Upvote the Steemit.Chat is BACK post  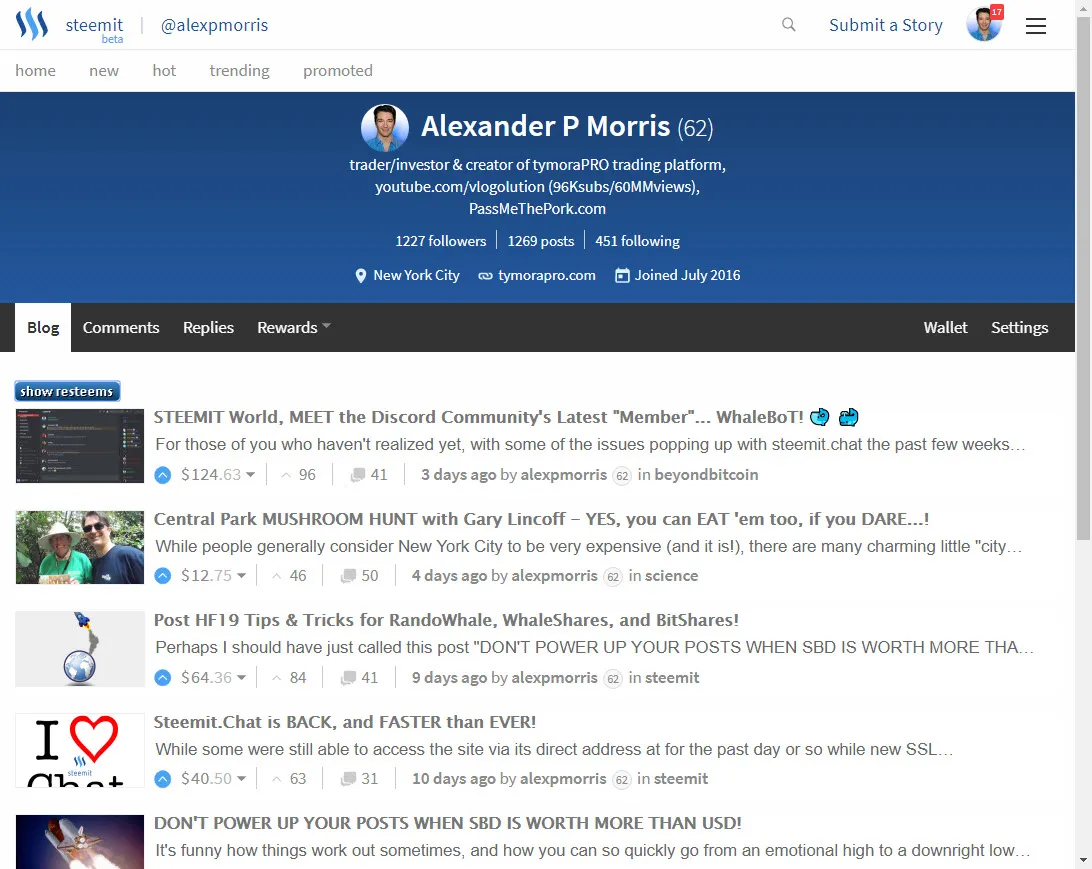[162, 778]
